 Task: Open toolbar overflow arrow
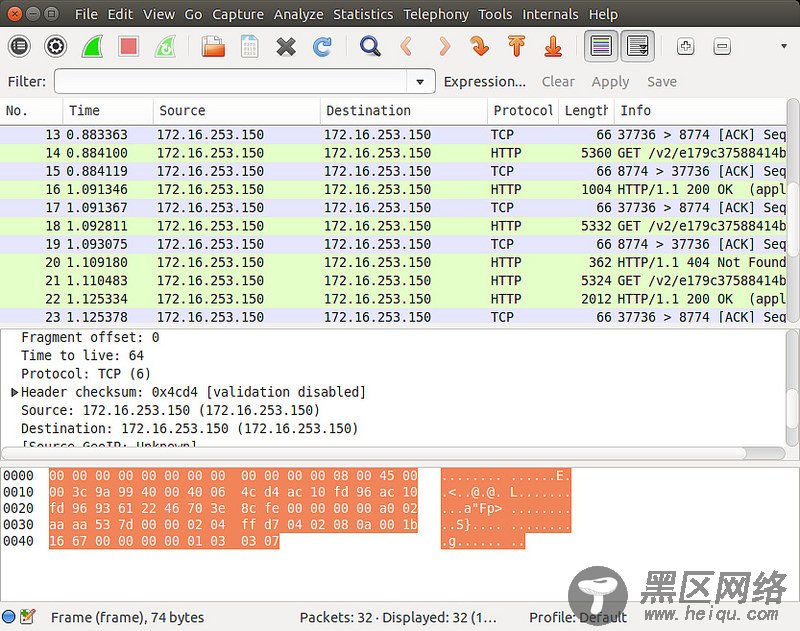(x=784, y=46)
